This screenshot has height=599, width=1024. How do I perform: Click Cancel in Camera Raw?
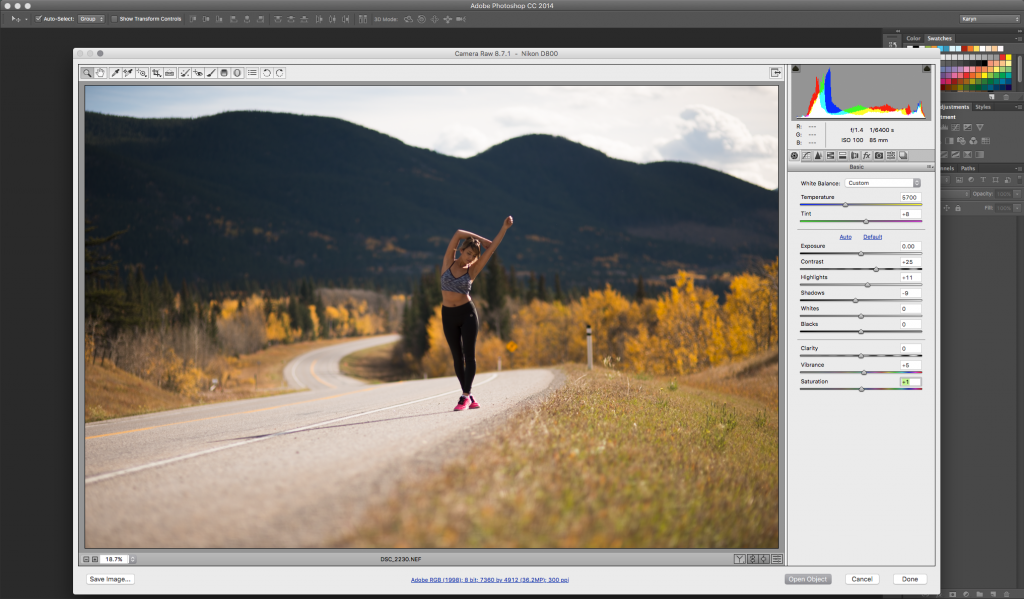(x=862, y=579)
